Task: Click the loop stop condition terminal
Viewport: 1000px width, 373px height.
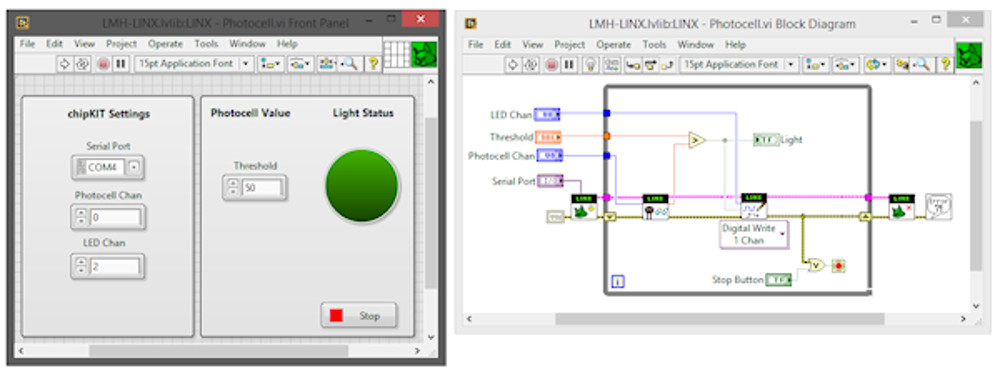Action: click(839, 266)
